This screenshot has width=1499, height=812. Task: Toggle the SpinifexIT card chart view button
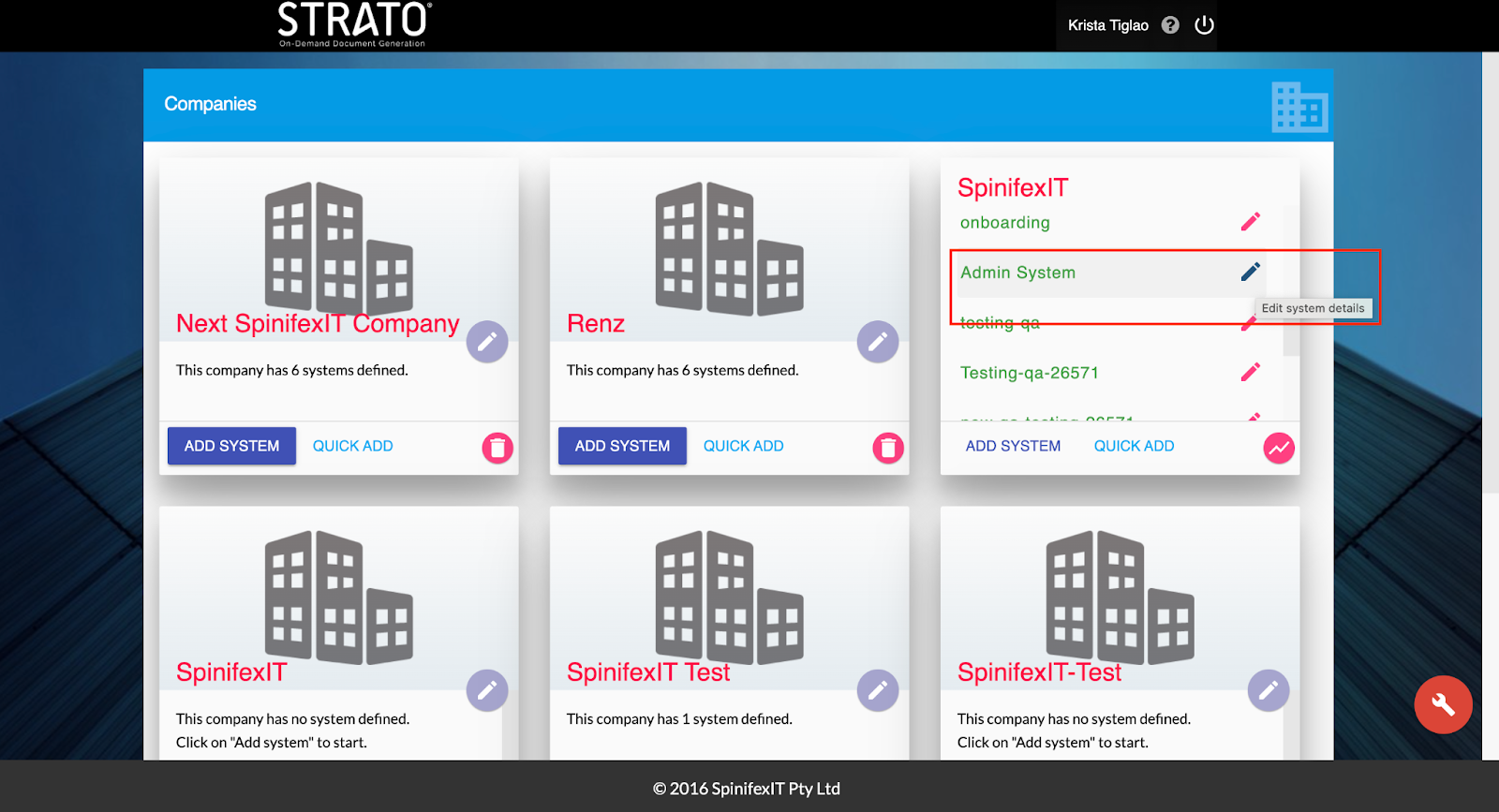1279,448
